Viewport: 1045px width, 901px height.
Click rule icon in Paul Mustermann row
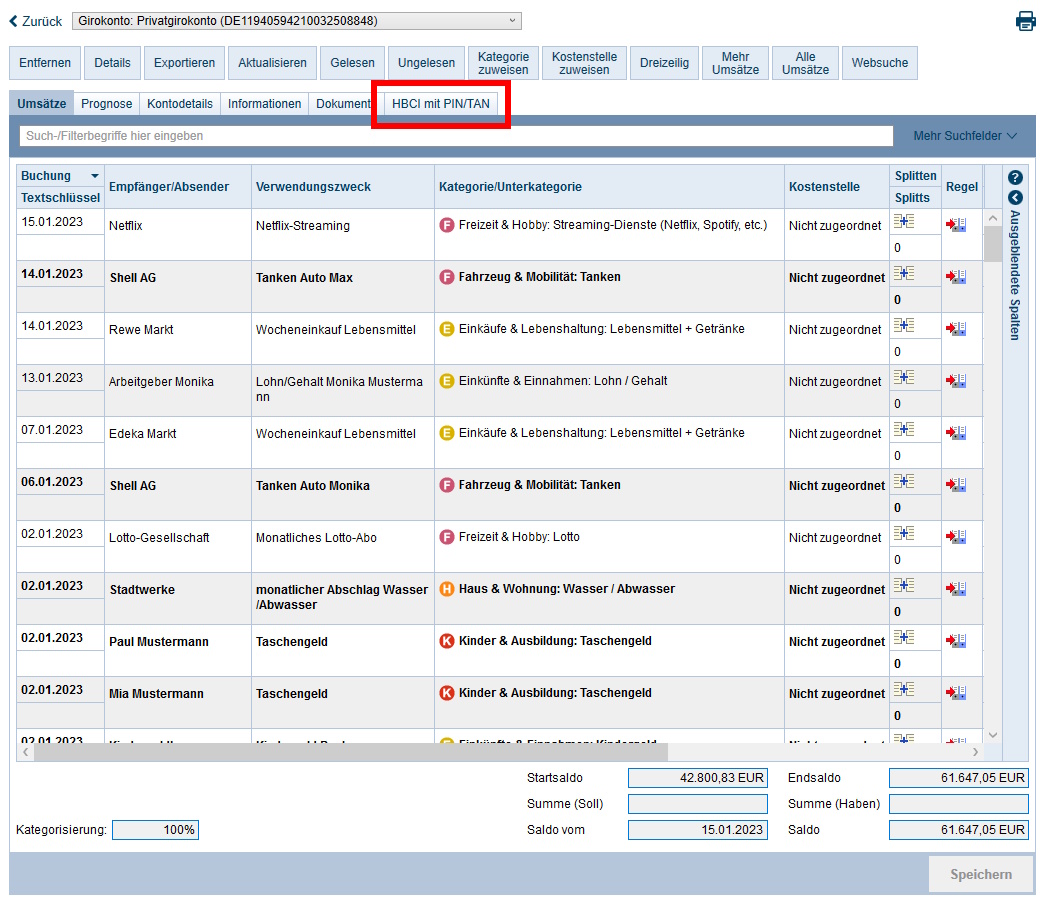point(956,640)
